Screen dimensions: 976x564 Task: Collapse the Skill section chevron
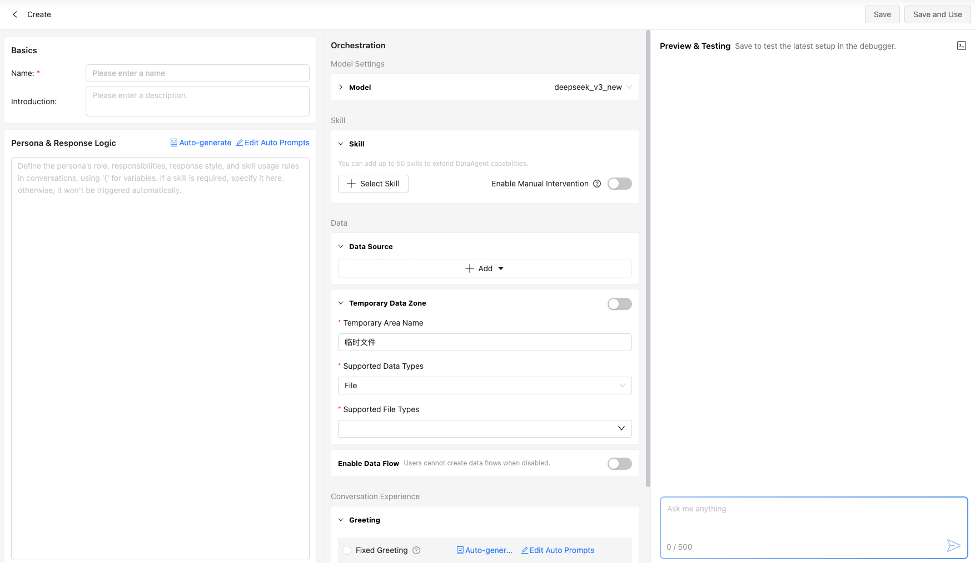(340, 144)
